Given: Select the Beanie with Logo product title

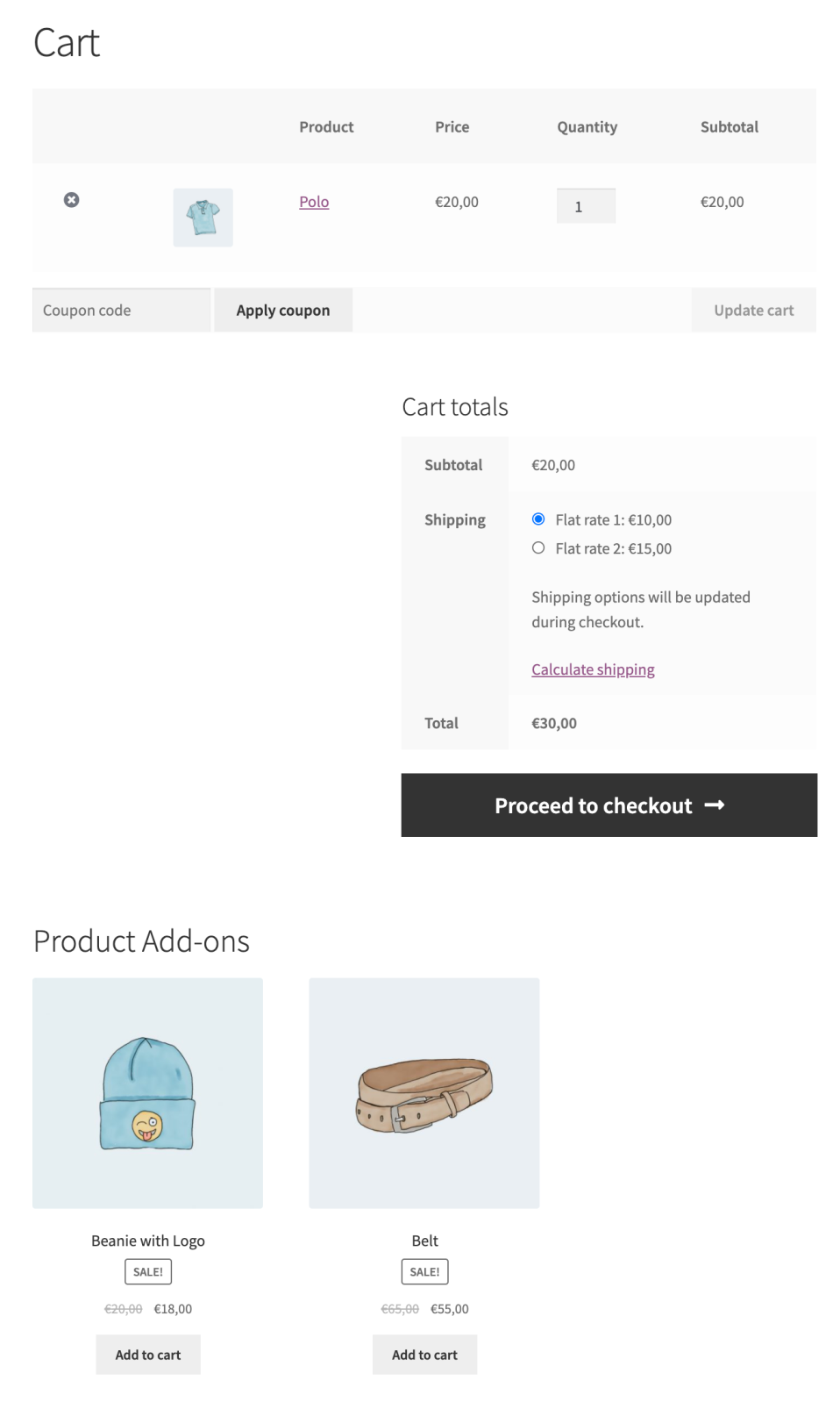Looking at the screenshot, I should [147, 1240].
